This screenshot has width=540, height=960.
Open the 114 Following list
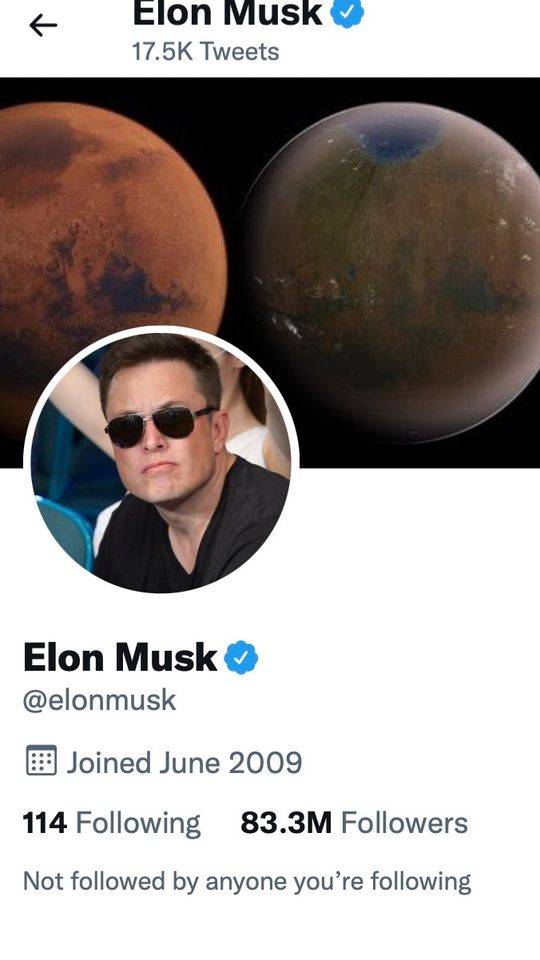pyautogui.click(x=111, y=823)
